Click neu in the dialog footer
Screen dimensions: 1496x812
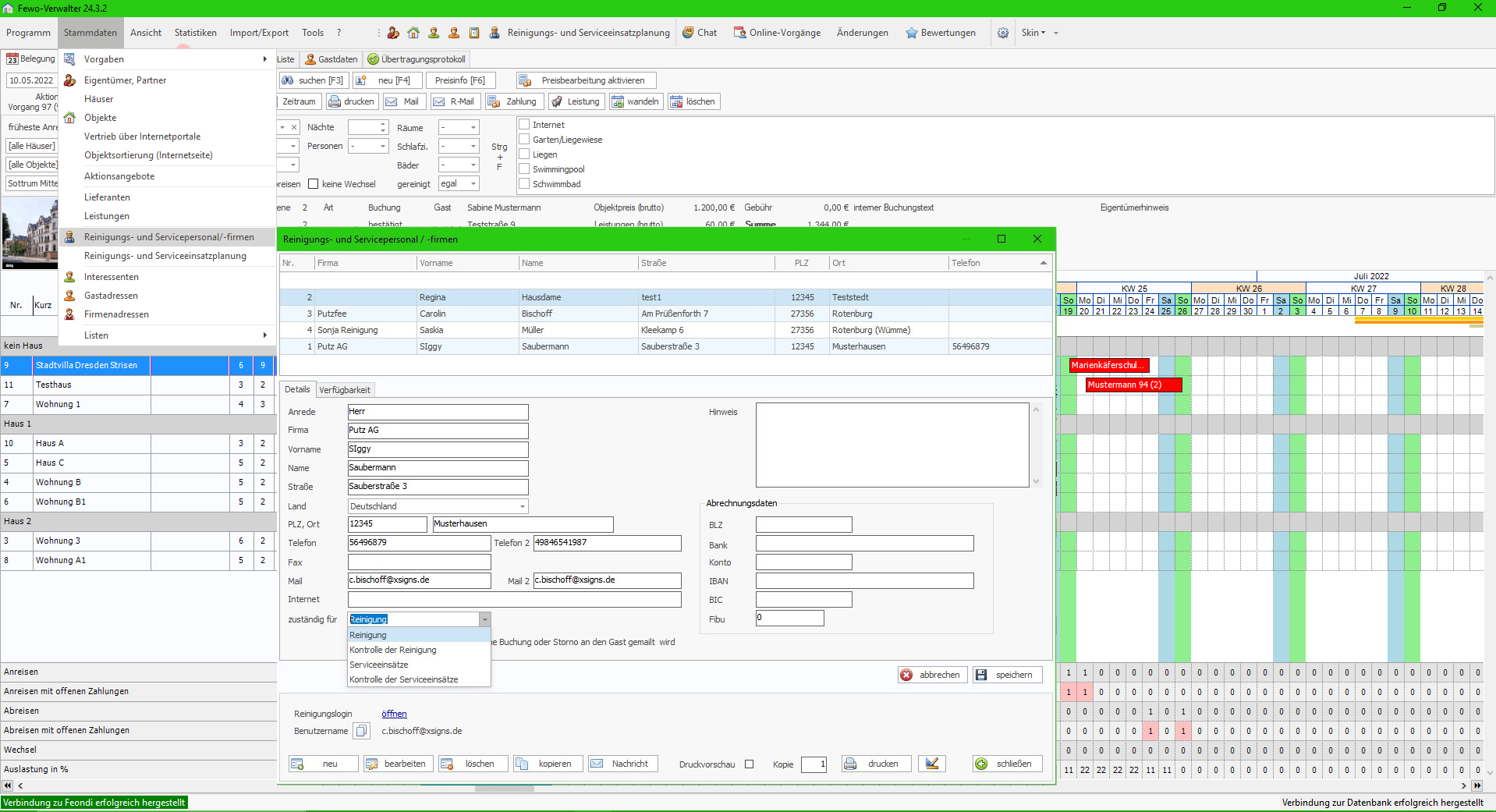(323, 764)
